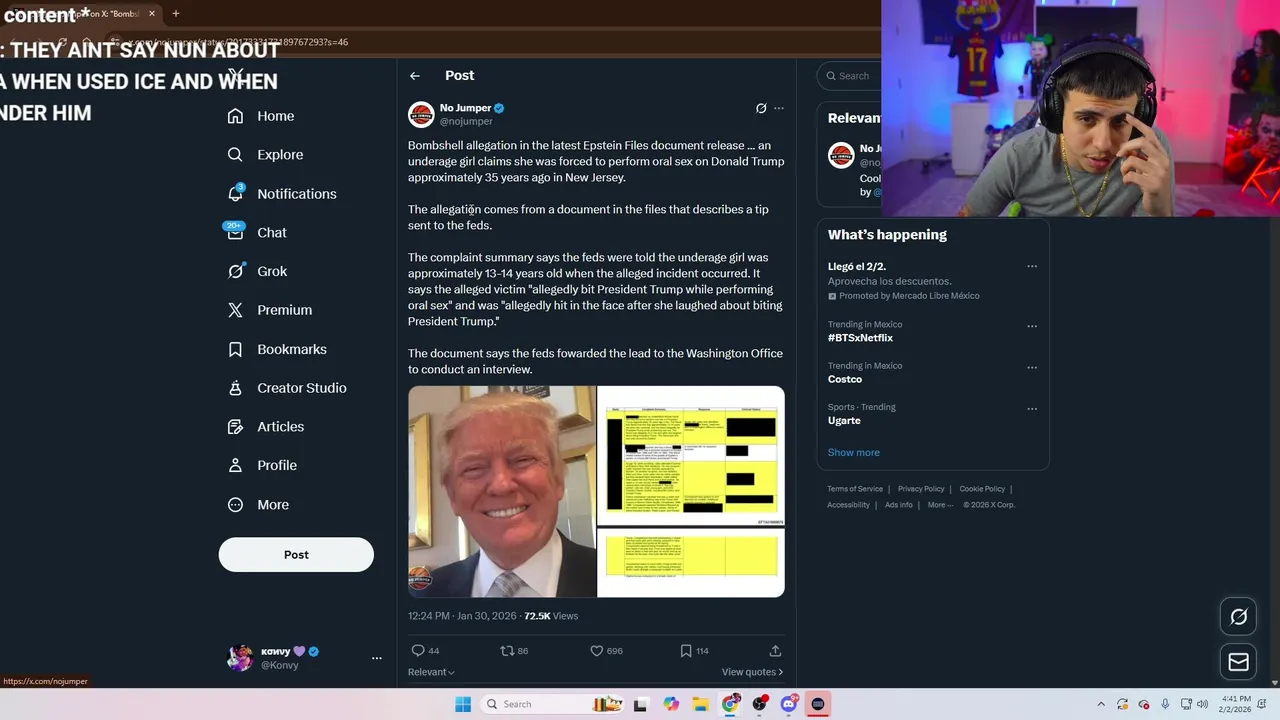Open floating Grok button at right

[1238, 617]
